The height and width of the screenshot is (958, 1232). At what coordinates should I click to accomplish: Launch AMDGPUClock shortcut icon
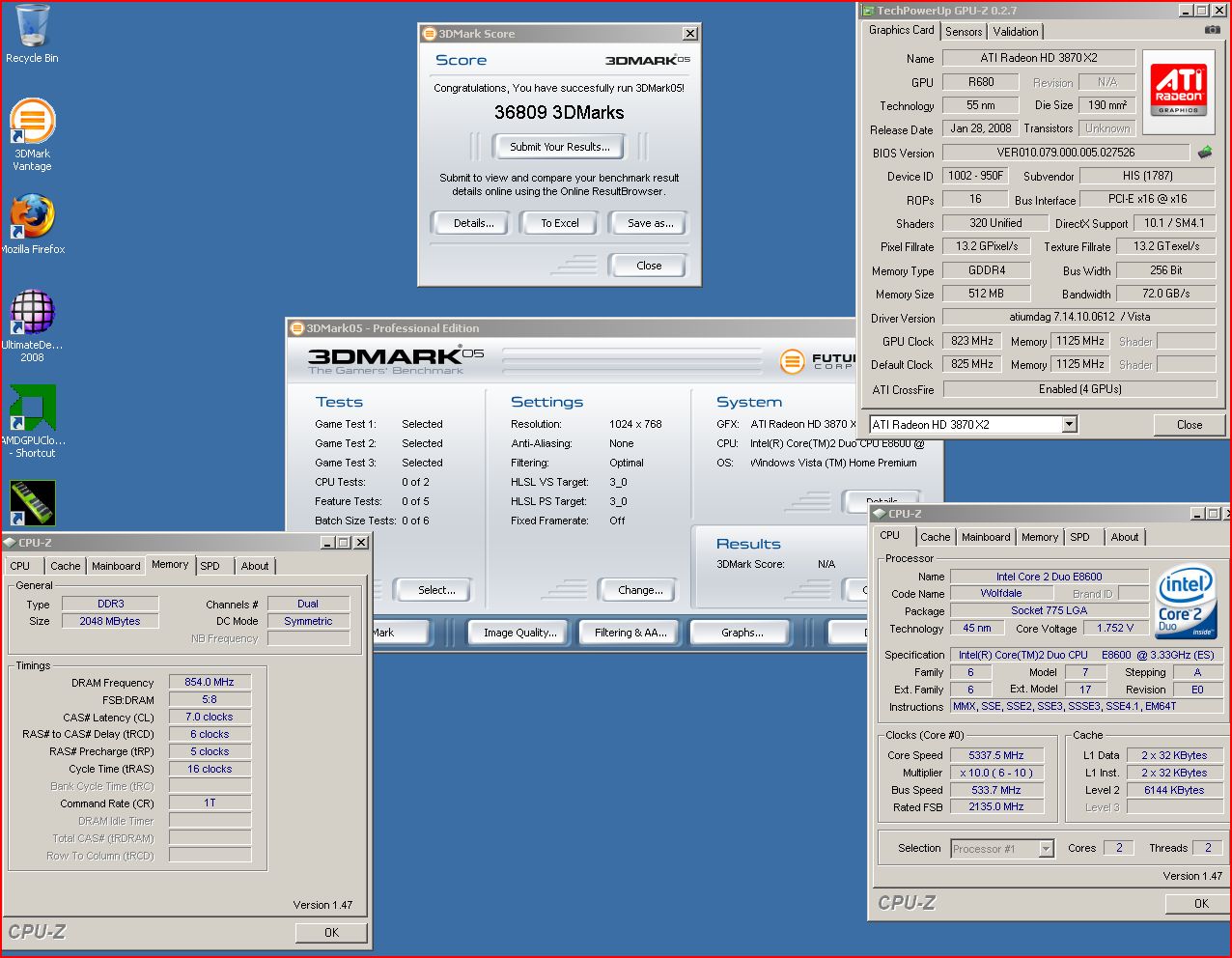click(x=33, y=421)
